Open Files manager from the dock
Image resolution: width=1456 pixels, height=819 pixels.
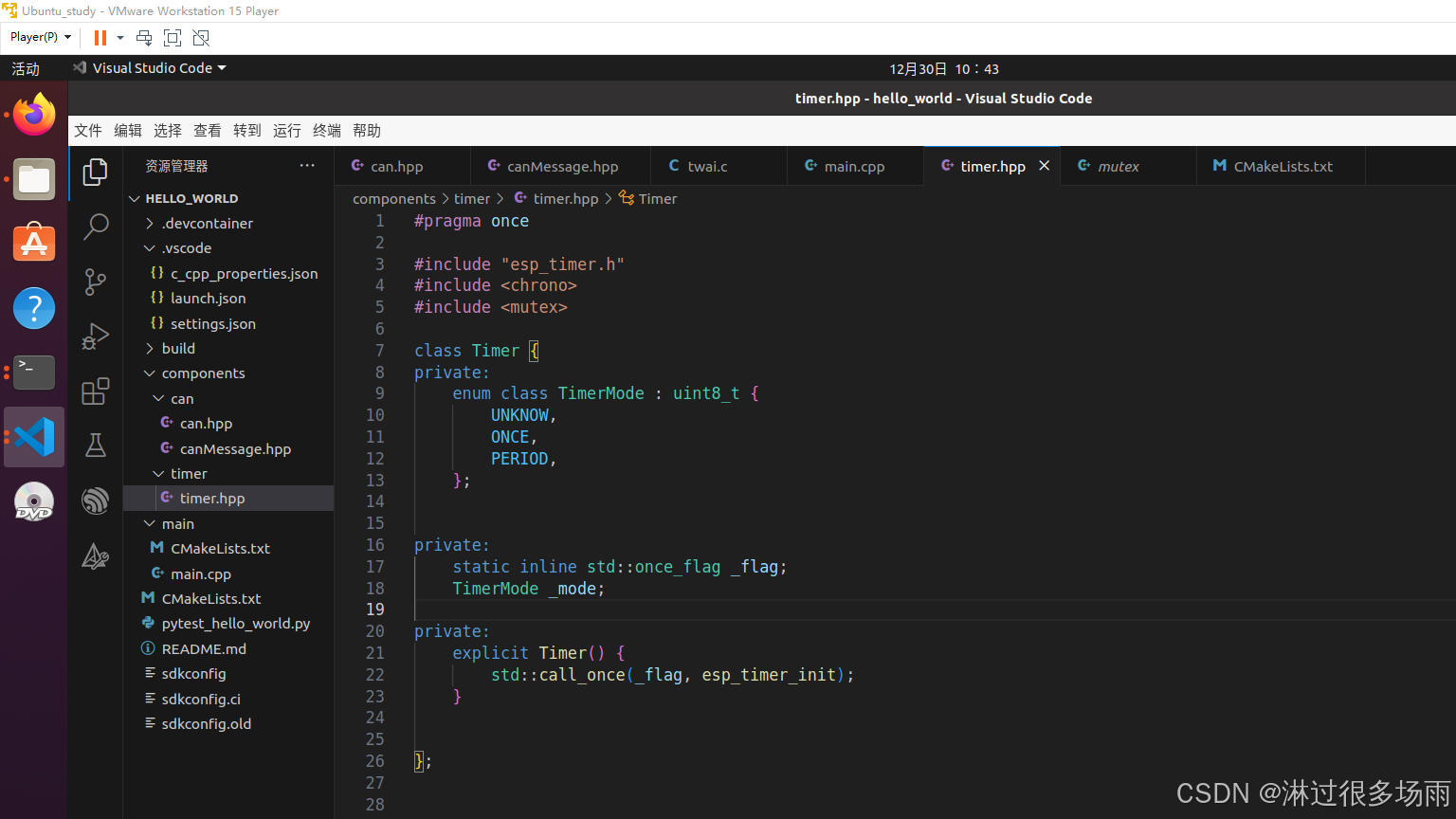click(x=34, y=179)
